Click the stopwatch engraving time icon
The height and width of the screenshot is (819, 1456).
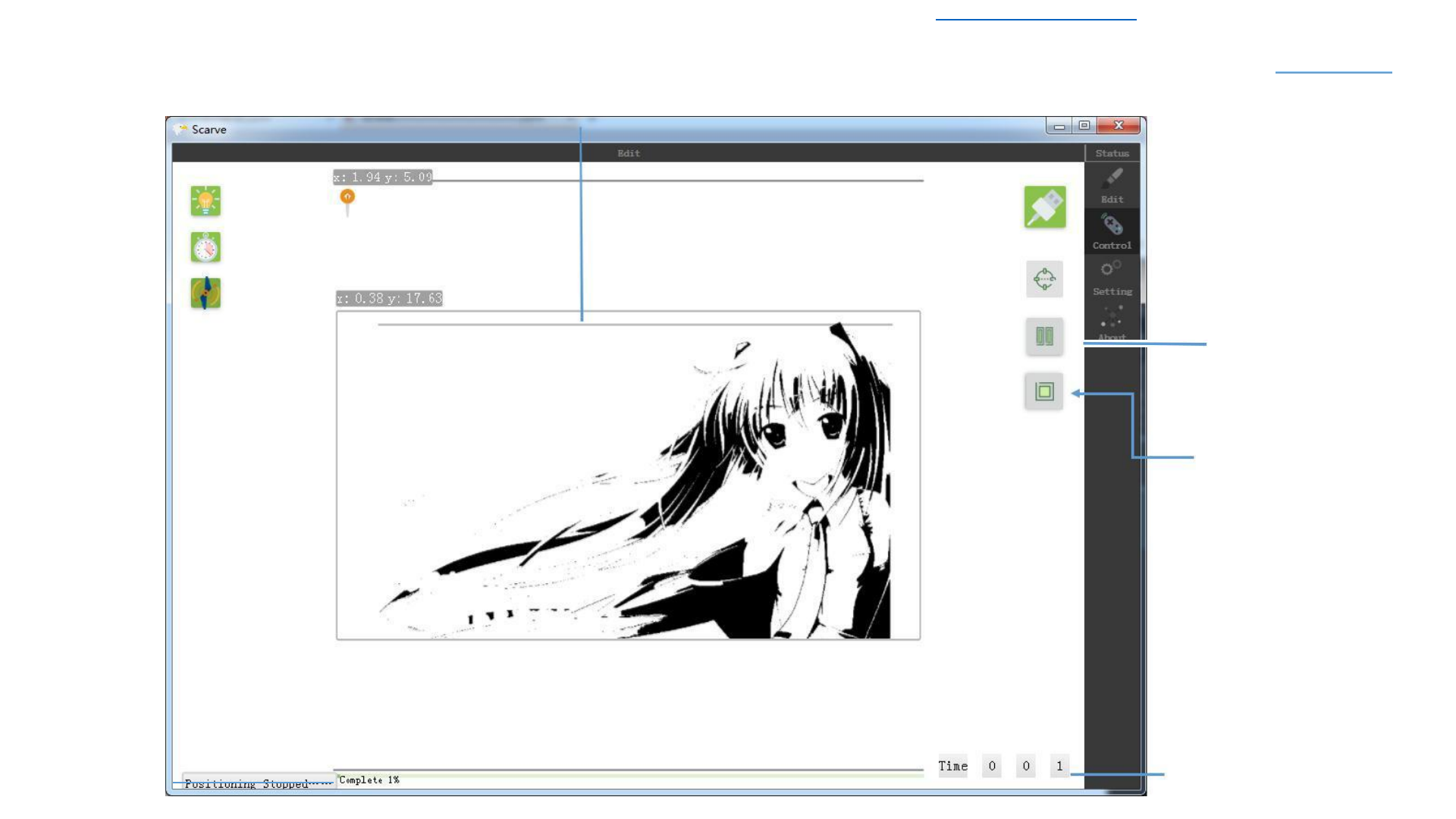coord(206,247)
